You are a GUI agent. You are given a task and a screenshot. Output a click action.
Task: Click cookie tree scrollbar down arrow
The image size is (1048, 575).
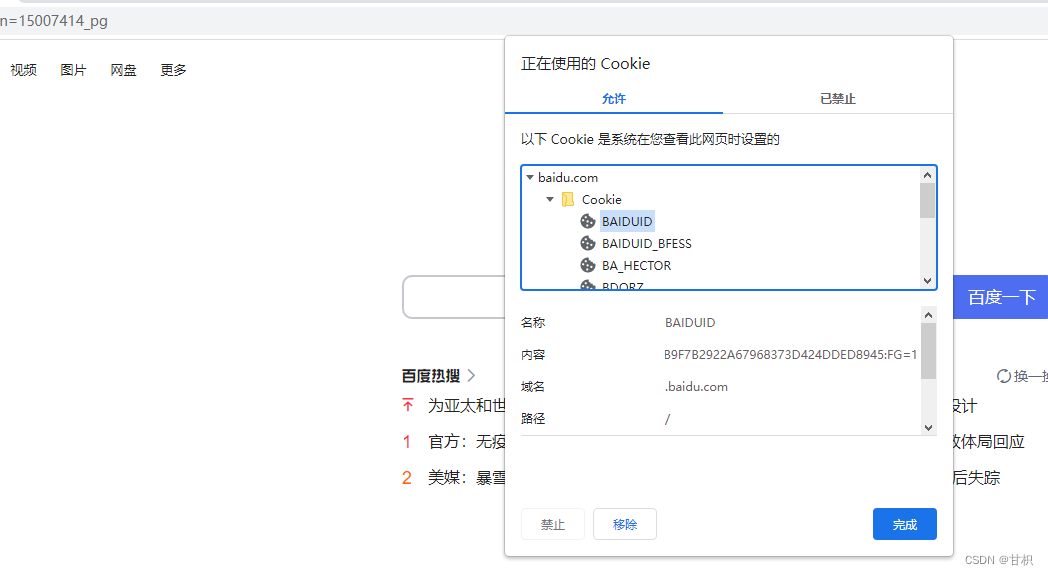pyautogui.click(x=927, y=281)
